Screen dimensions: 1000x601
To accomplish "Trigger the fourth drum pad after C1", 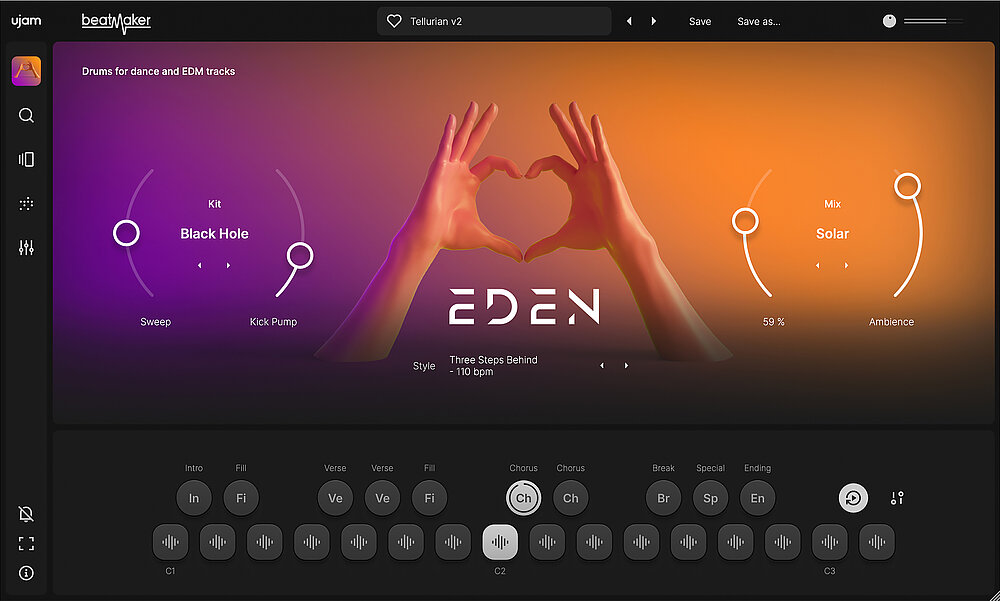I will (x=359, y=542).
